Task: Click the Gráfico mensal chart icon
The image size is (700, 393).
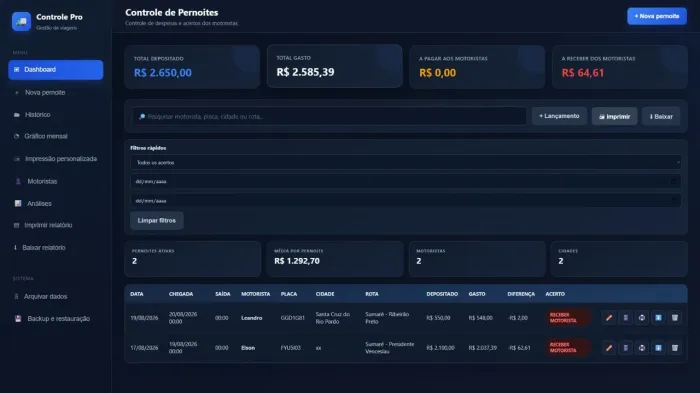Action: 17,136
